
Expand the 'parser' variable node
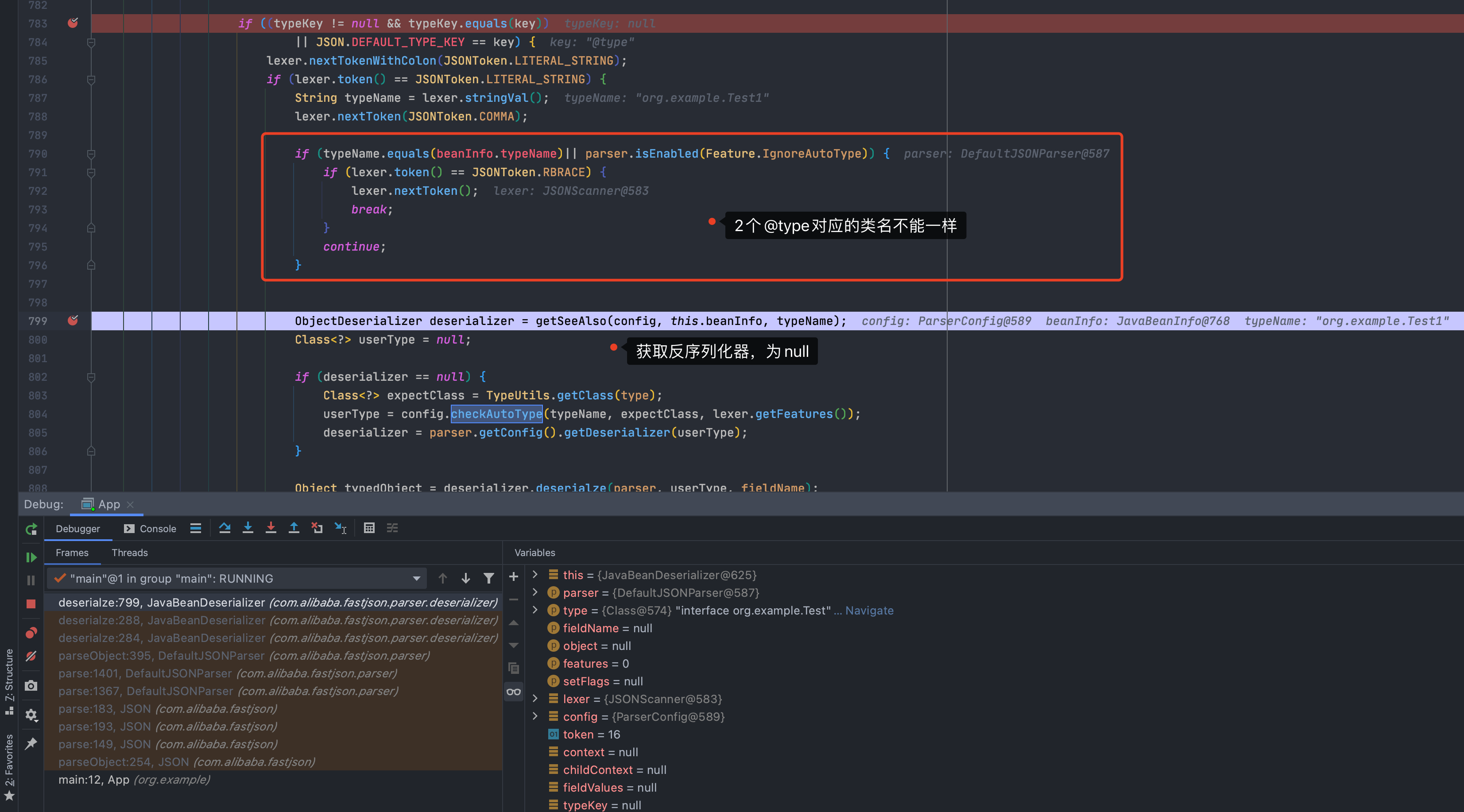535,592
